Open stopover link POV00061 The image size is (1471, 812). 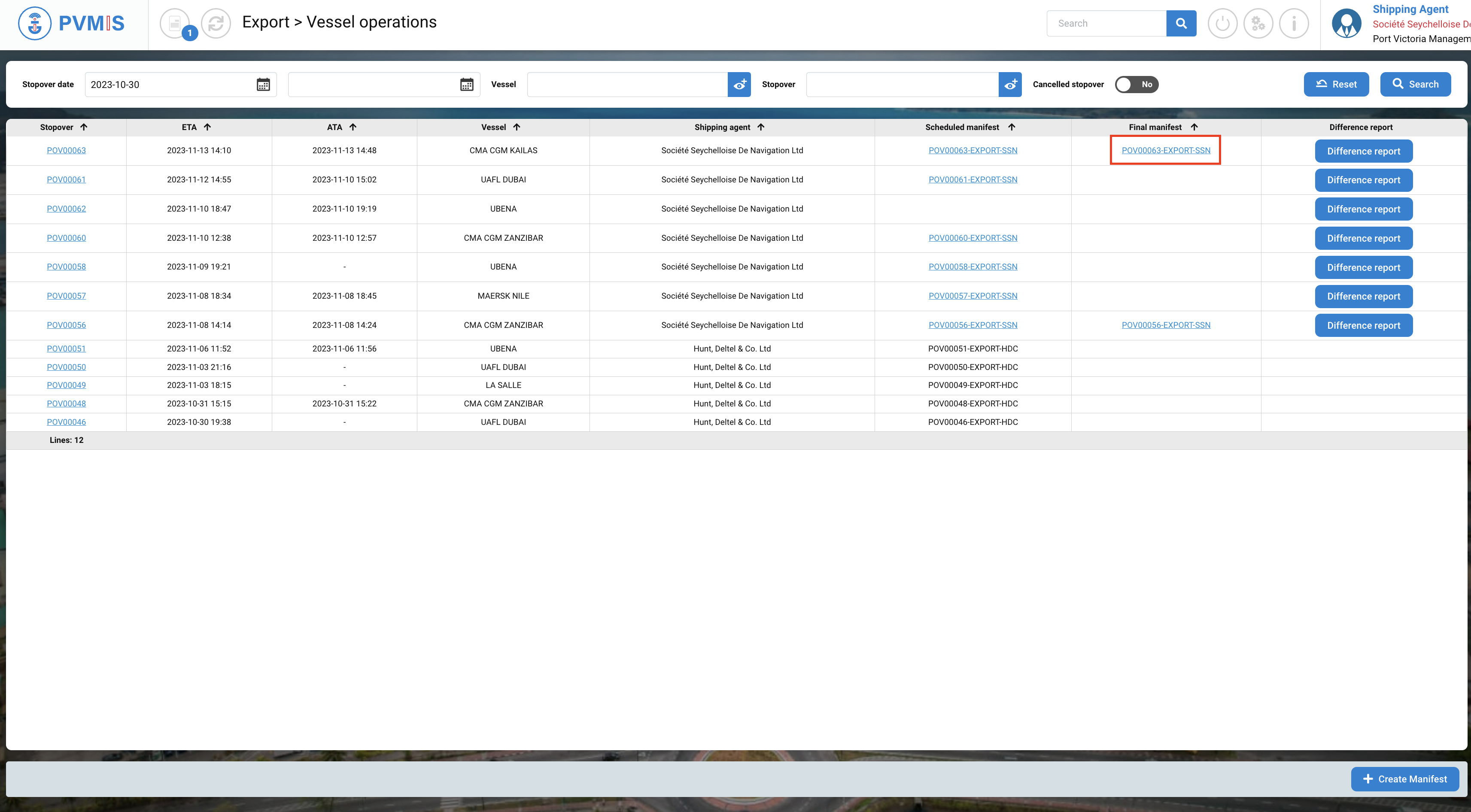pos(66,180)
